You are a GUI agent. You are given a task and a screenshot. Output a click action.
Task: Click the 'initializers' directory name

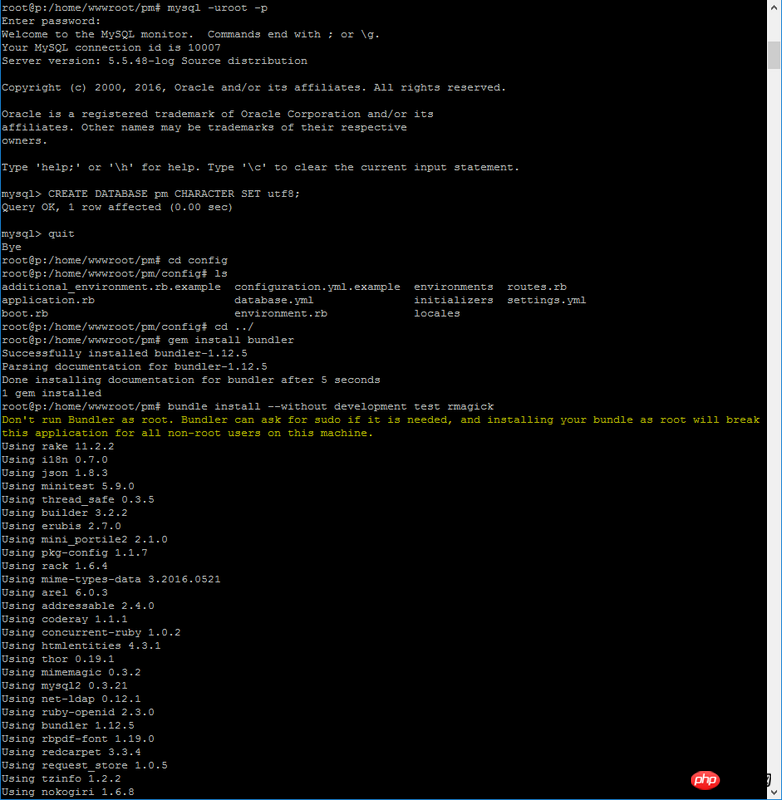coord(453,300)
